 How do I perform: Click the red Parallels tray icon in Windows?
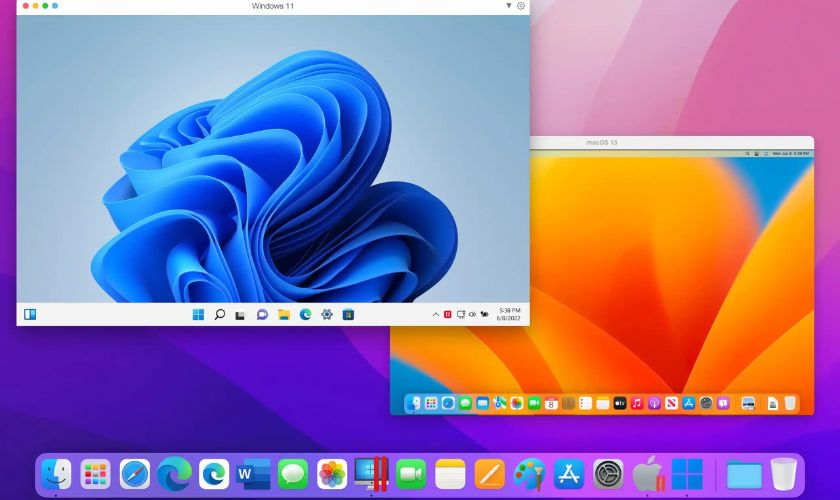click(x=447, y=315)
